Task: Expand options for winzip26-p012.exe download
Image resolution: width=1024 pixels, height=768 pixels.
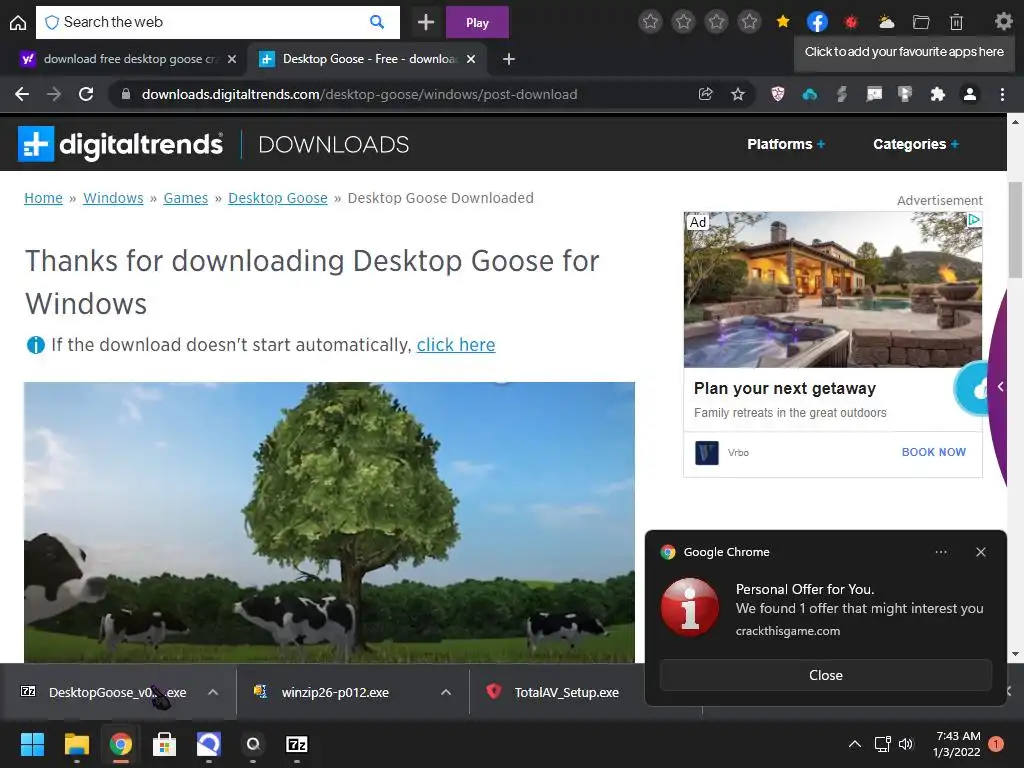Action: 446,692
